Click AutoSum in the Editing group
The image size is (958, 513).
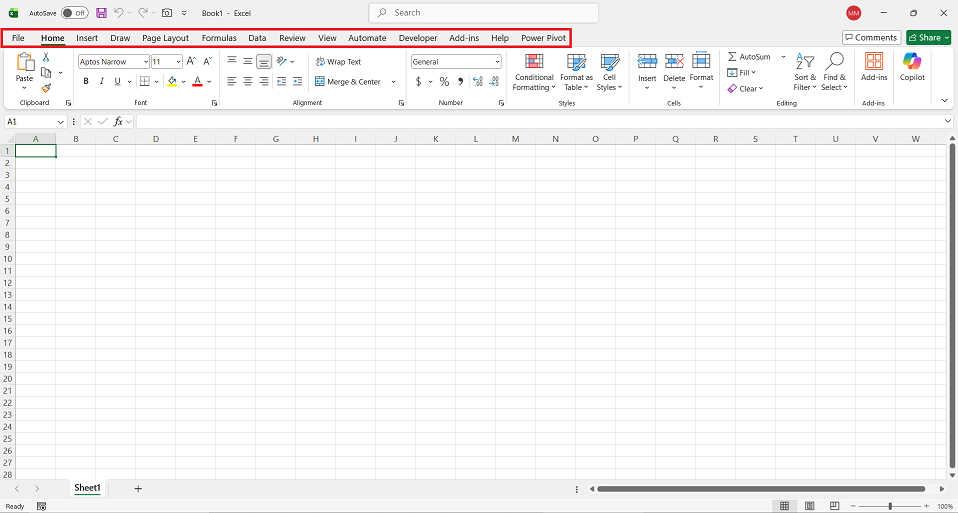748,57
